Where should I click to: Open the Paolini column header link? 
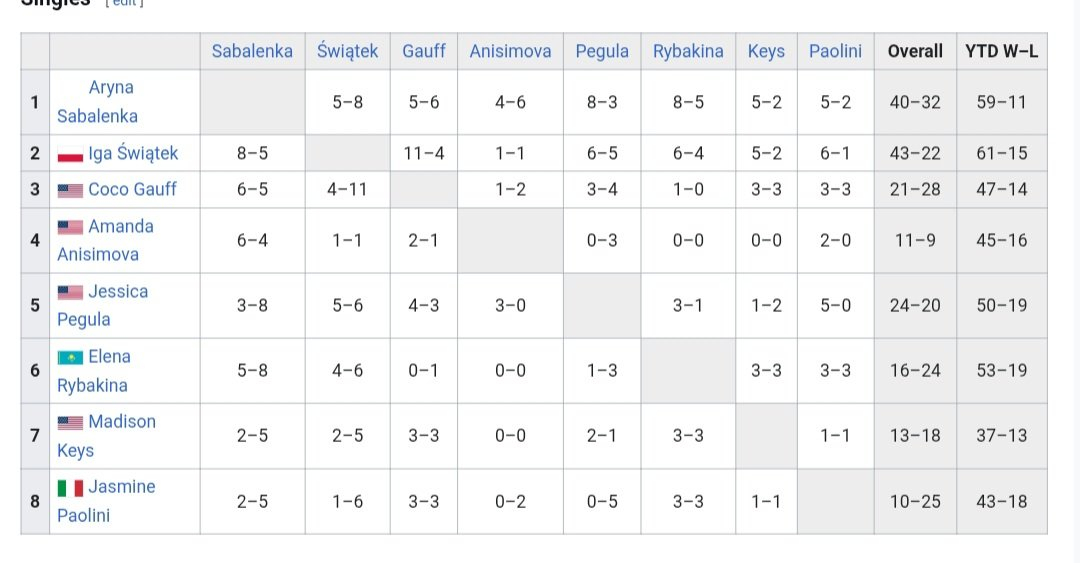point(835,51)
